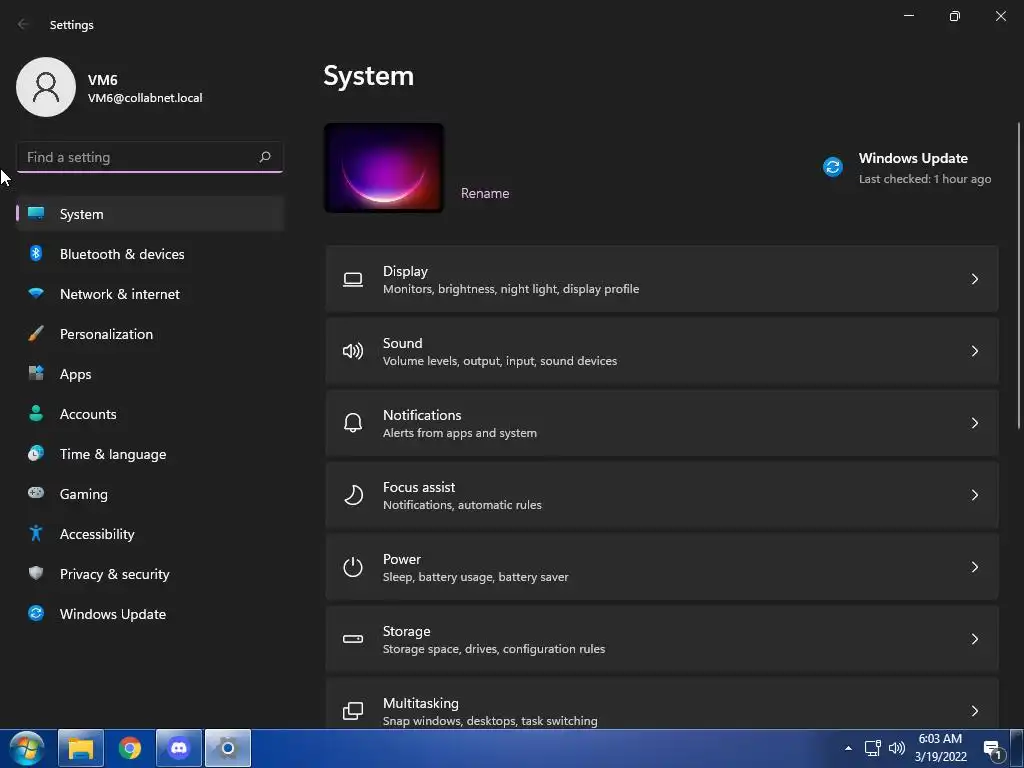Image resolution: width=1024 pixels, height=768 pixels.
Task: Click the search magnifier icon
Action: tap(264, 157)
